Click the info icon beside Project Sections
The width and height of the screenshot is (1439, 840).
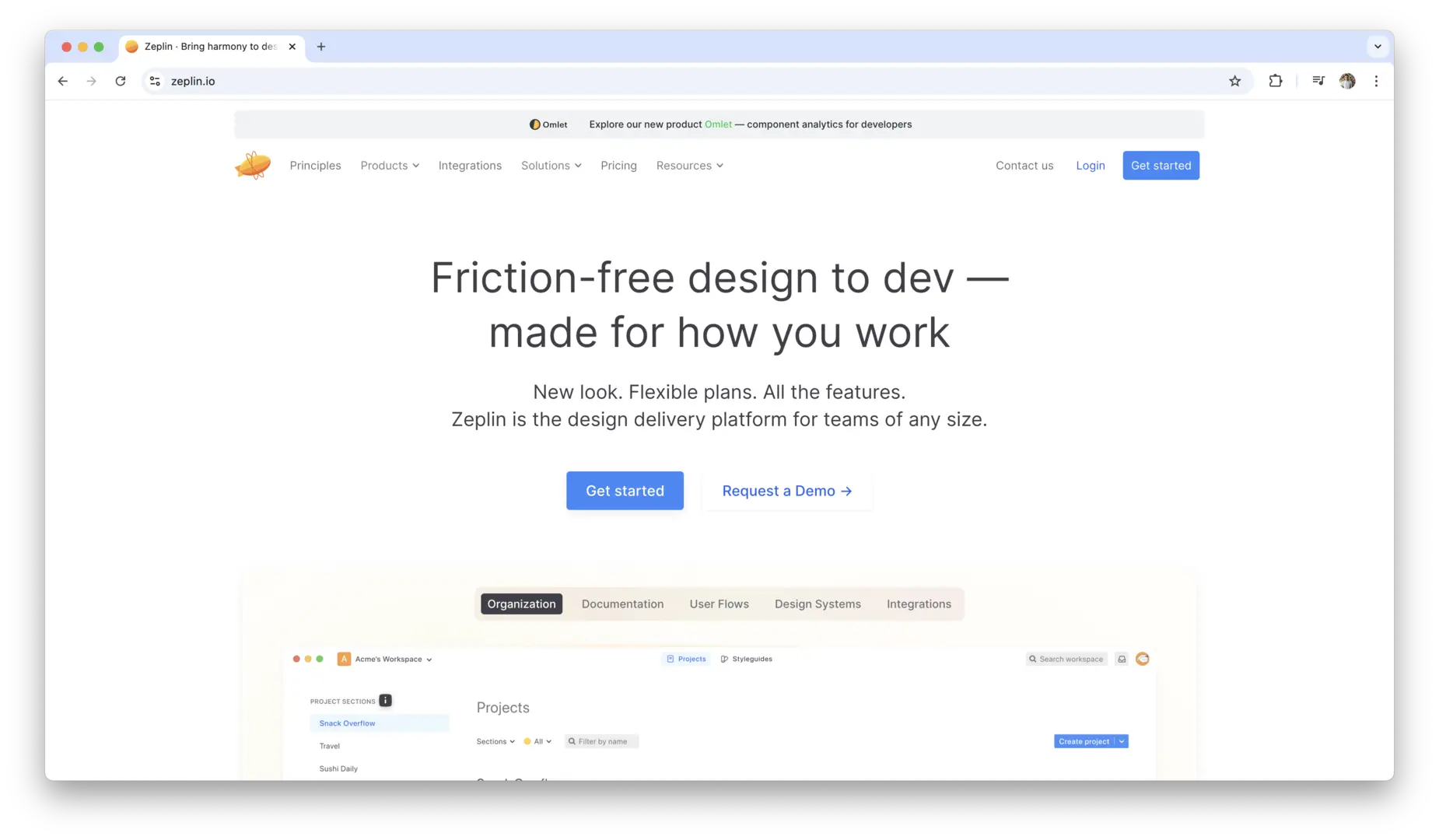coord(385,701)
